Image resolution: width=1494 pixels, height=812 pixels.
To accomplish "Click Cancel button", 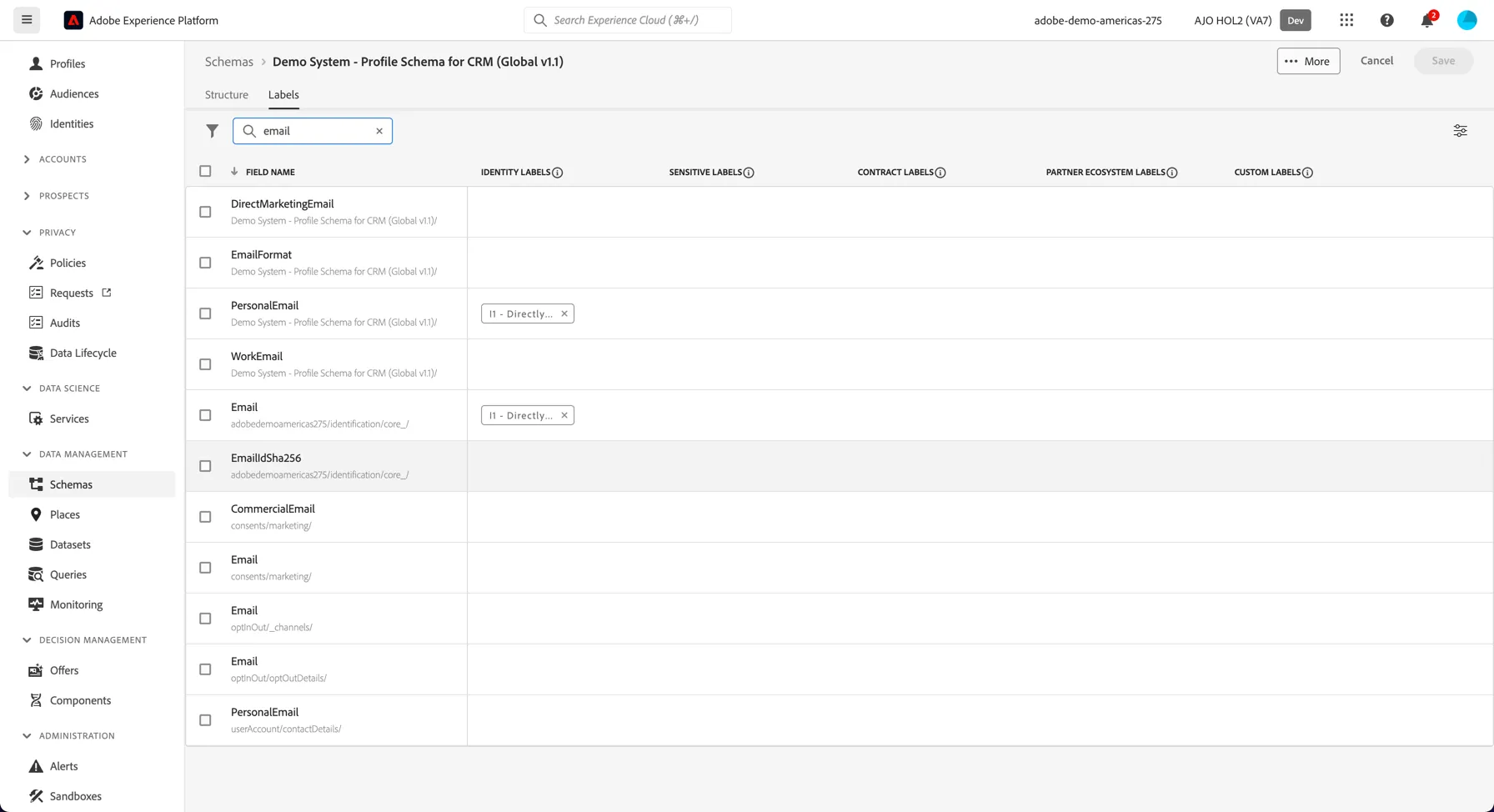I will 1376,61.
